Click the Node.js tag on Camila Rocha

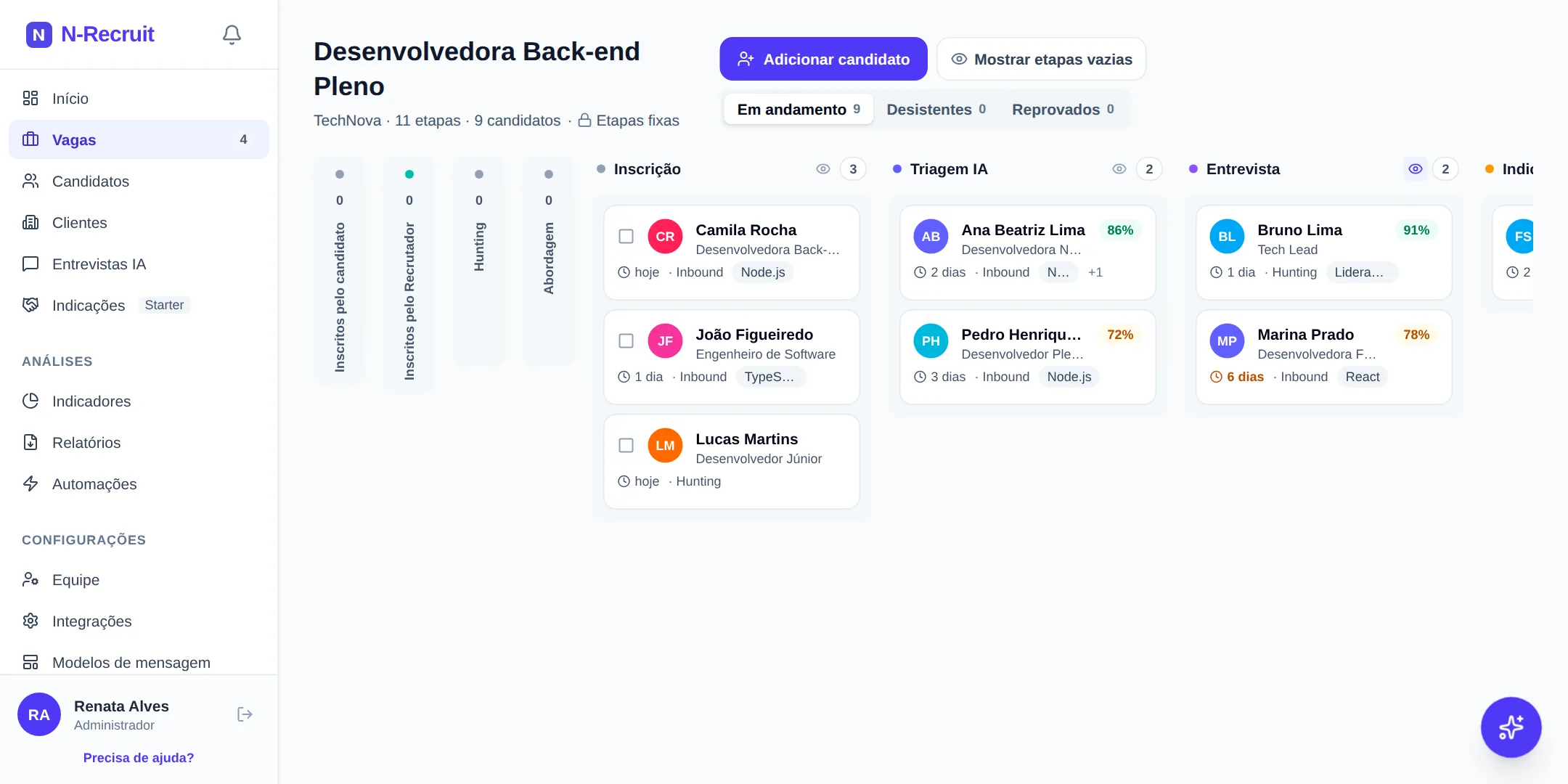coord(763,272)
